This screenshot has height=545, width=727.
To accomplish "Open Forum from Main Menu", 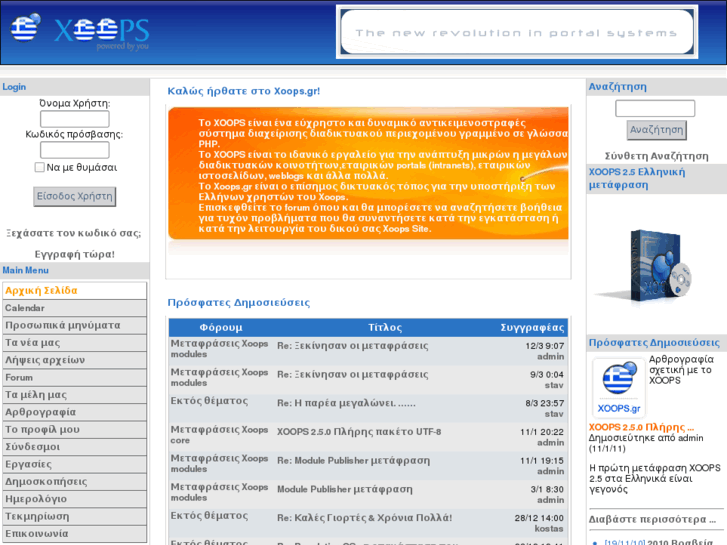I will coord(74,378).
